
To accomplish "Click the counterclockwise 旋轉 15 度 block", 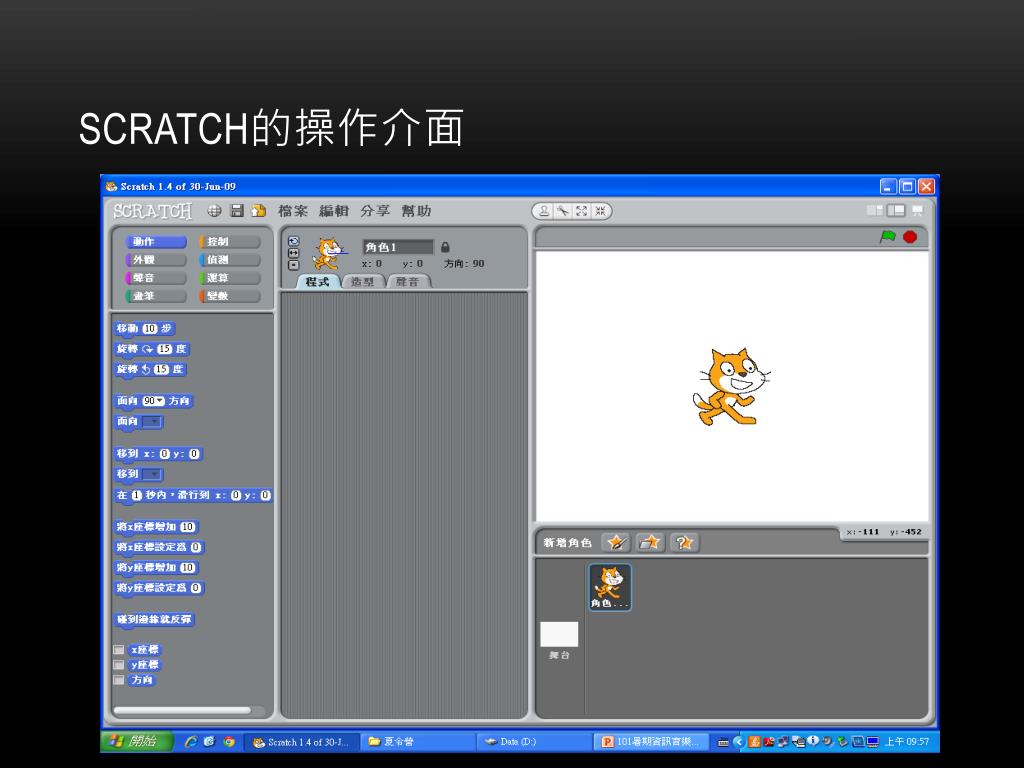I will pos(150,370).
